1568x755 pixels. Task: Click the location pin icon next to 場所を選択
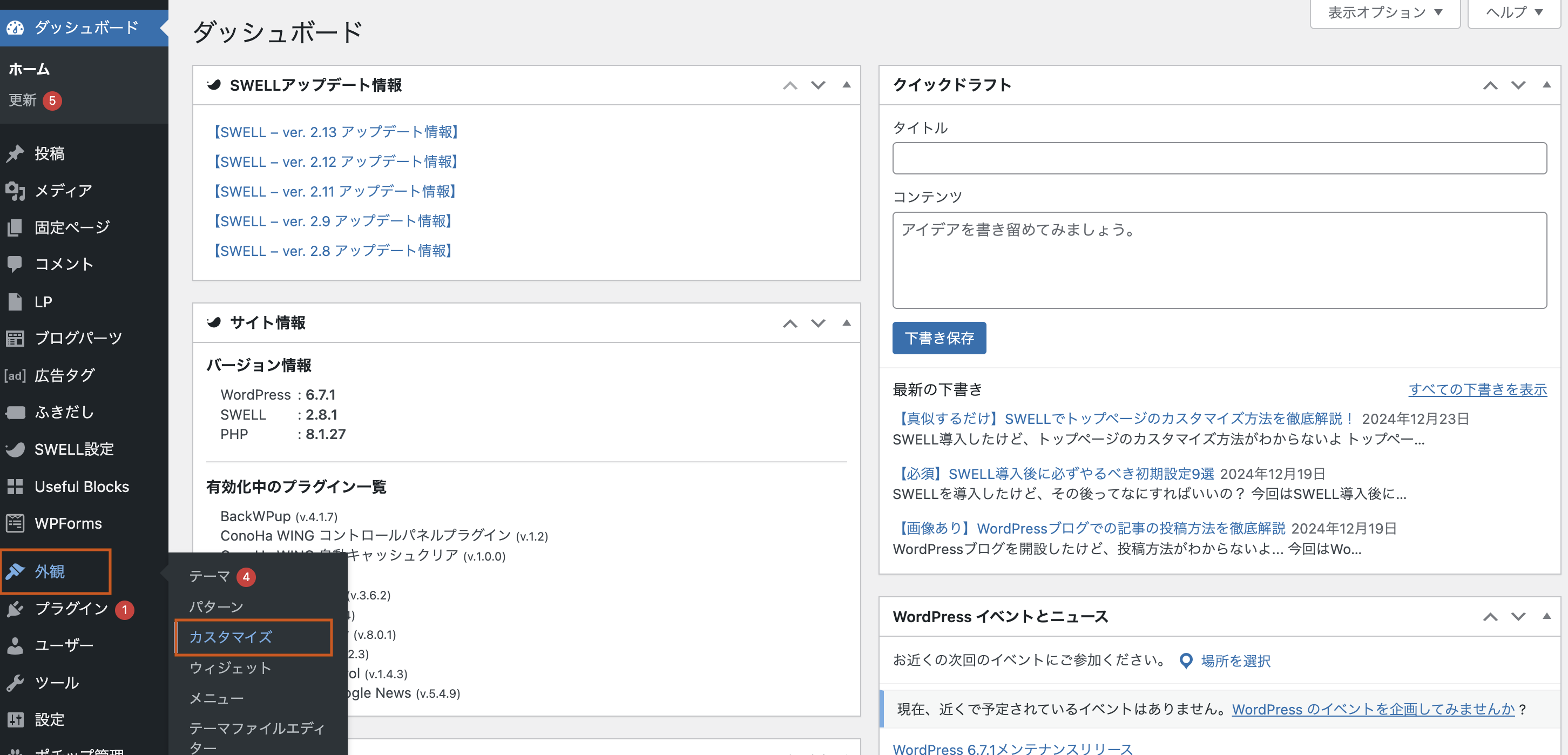click(x=1186, y=660)
